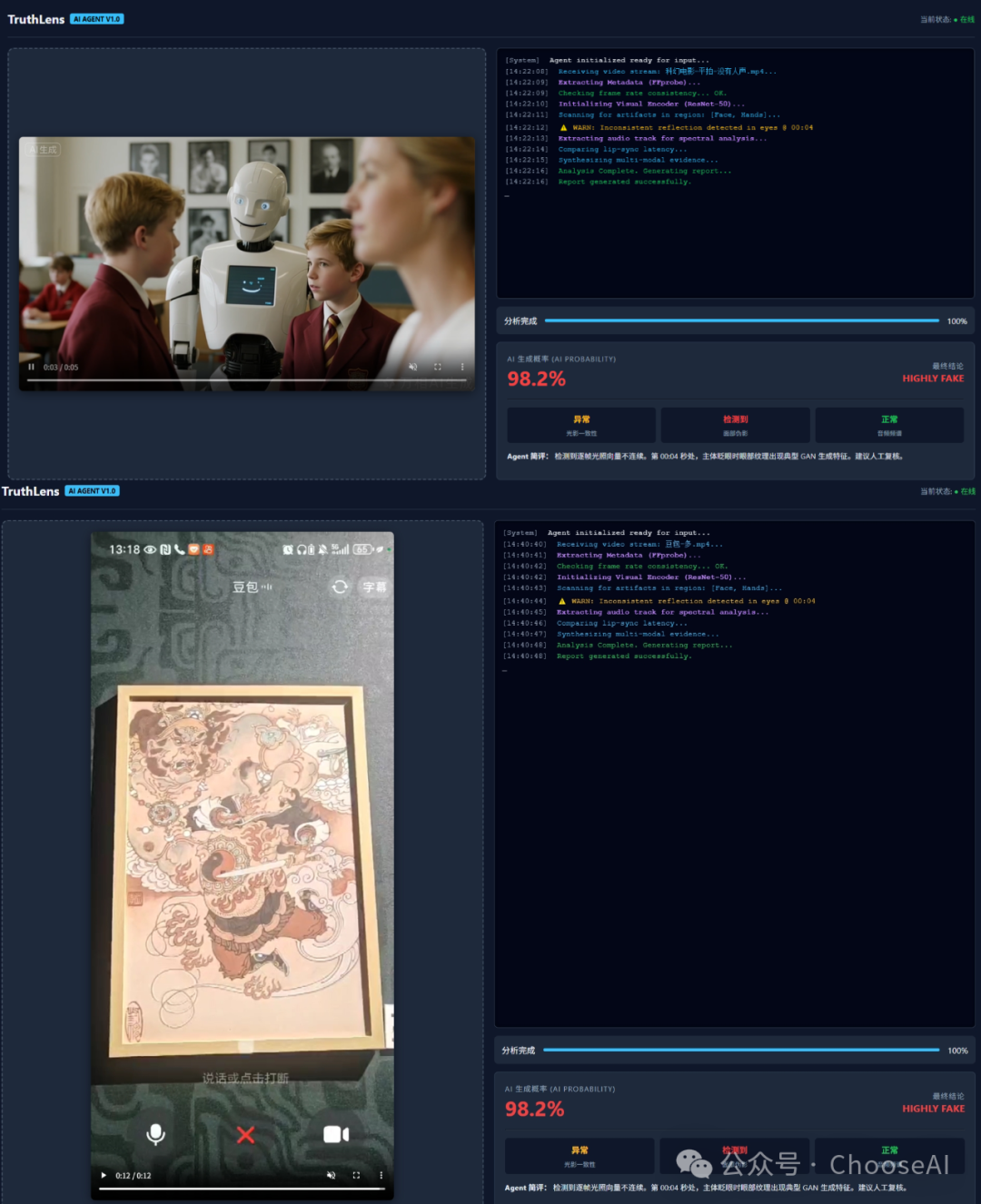This screenshot has width=981, height=1204.
Task: Click the painting video frame
Action: (x=243, y=865)
